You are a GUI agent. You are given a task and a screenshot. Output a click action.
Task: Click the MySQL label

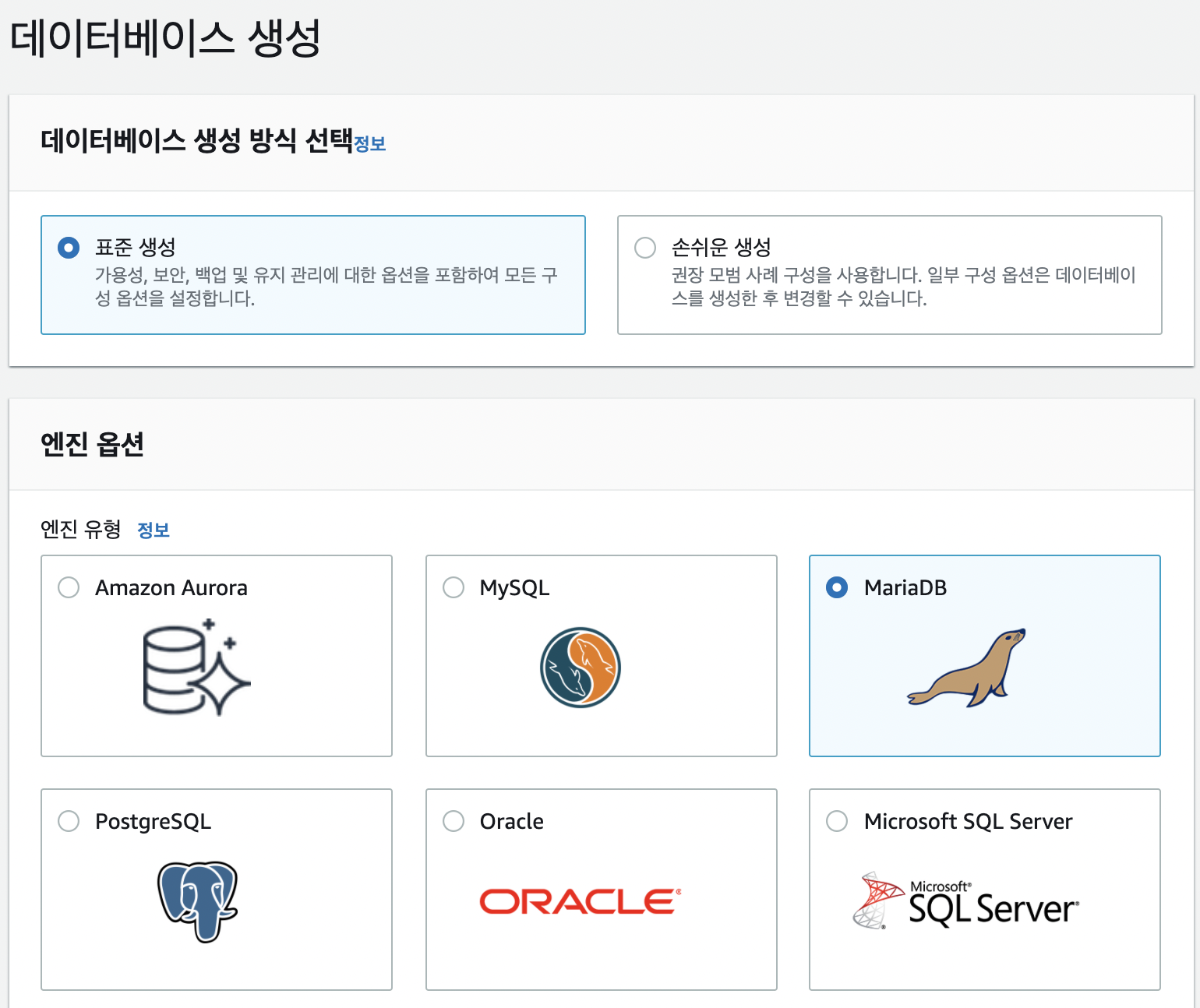click(x=515, y=588)
